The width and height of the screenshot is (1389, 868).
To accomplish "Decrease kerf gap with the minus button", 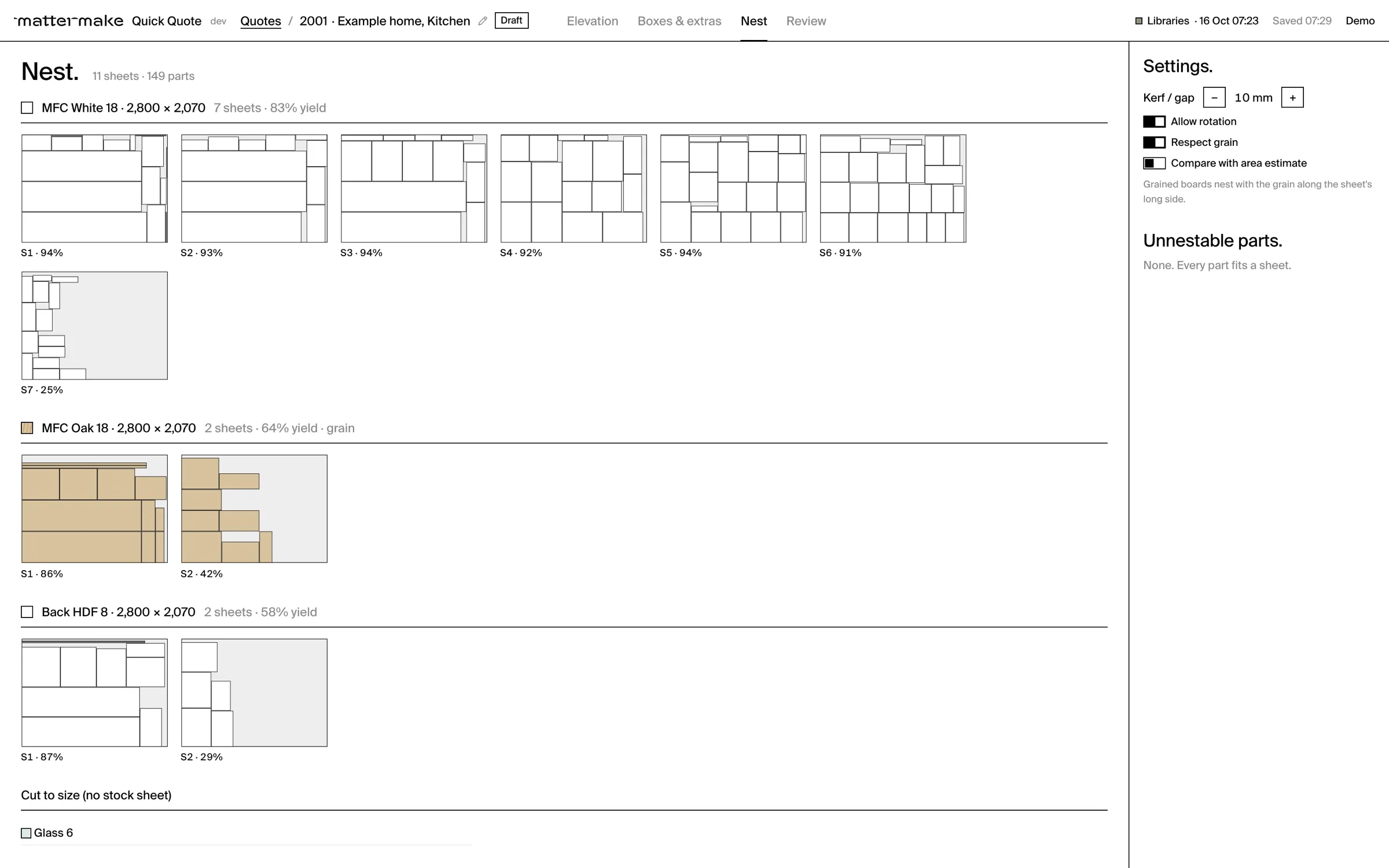I will [1214, 98].
